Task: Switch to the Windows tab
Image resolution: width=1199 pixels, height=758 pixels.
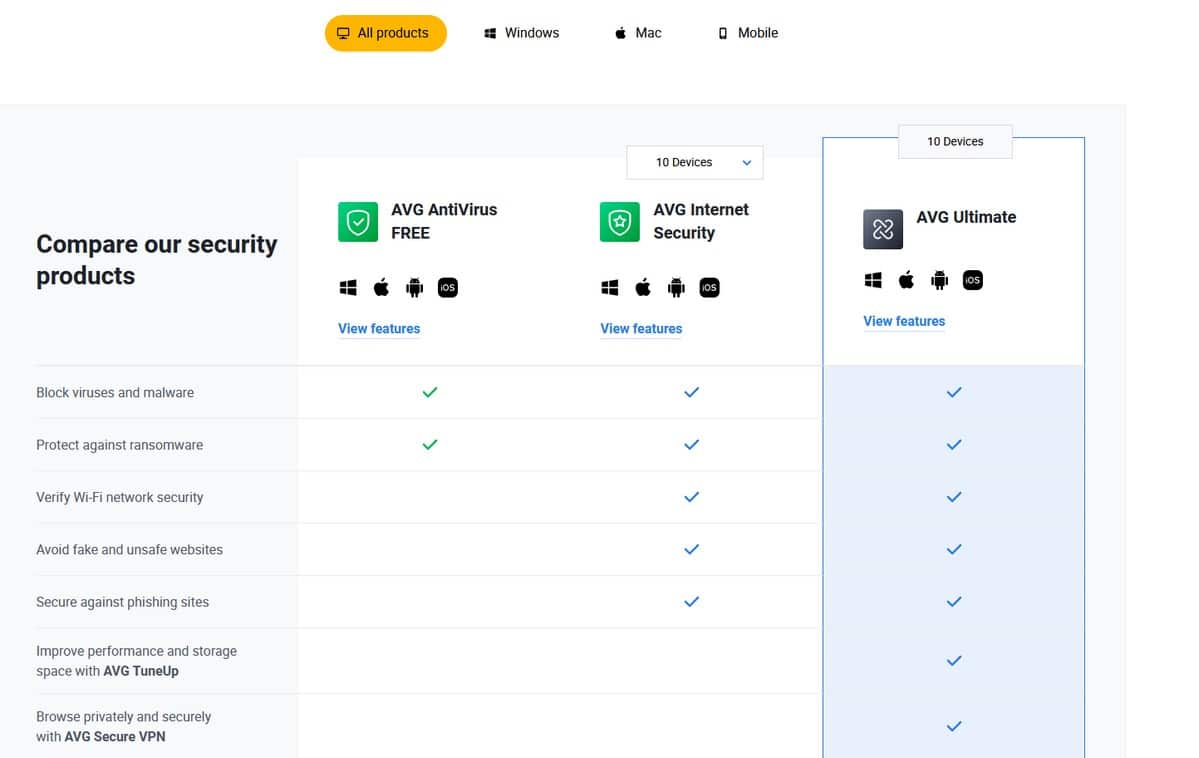Action: coord(522,33)
